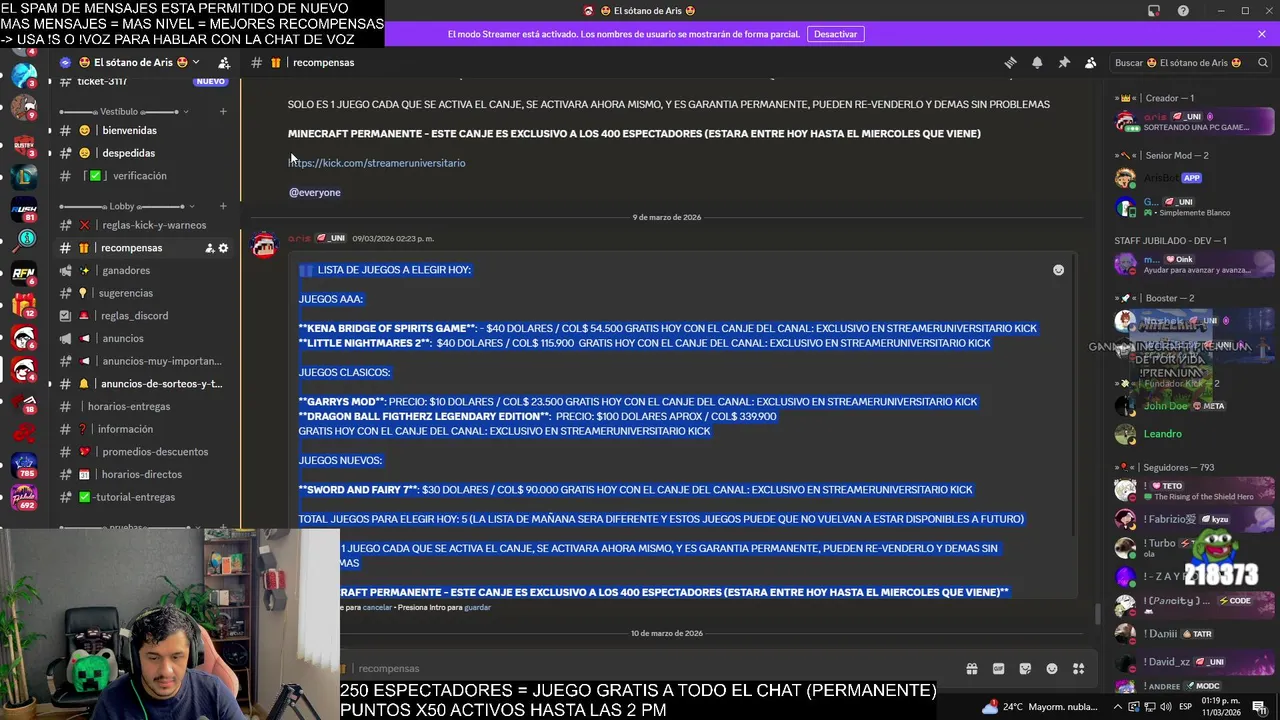Open the weather widget on Windows taskbar
Viewport: 1280px width, 720px height.
[1040, 707]
